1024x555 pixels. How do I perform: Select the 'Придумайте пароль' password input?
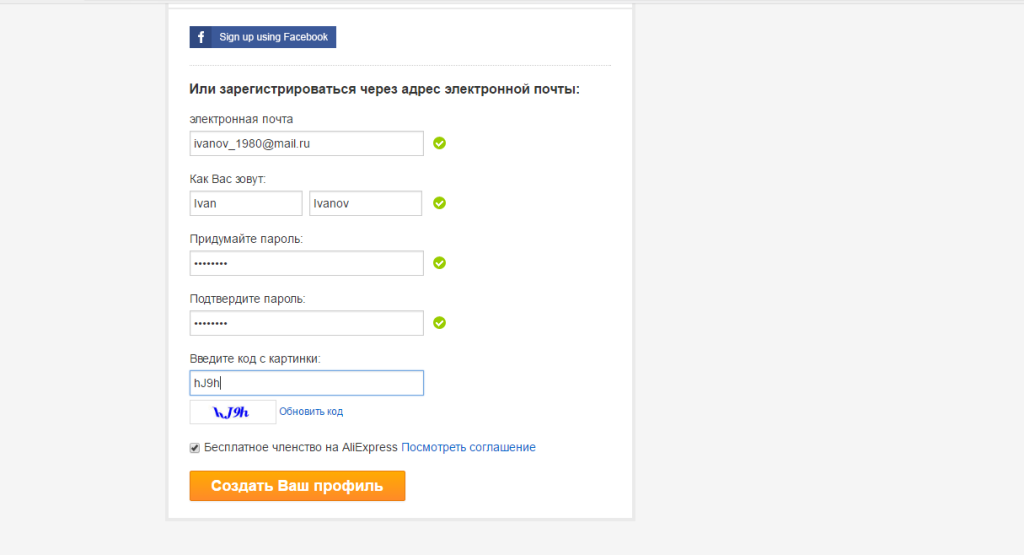click(x=306, y=263)
